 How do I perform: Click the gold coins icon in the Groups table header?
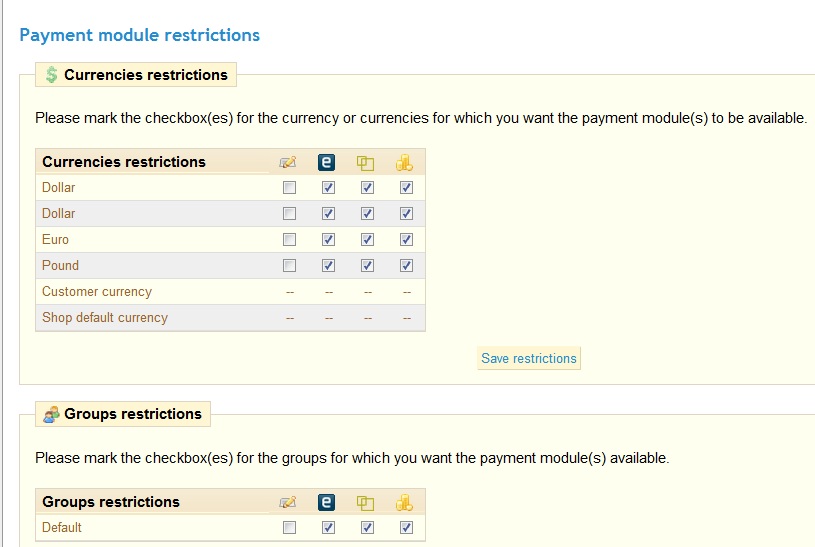coord(405,502)
